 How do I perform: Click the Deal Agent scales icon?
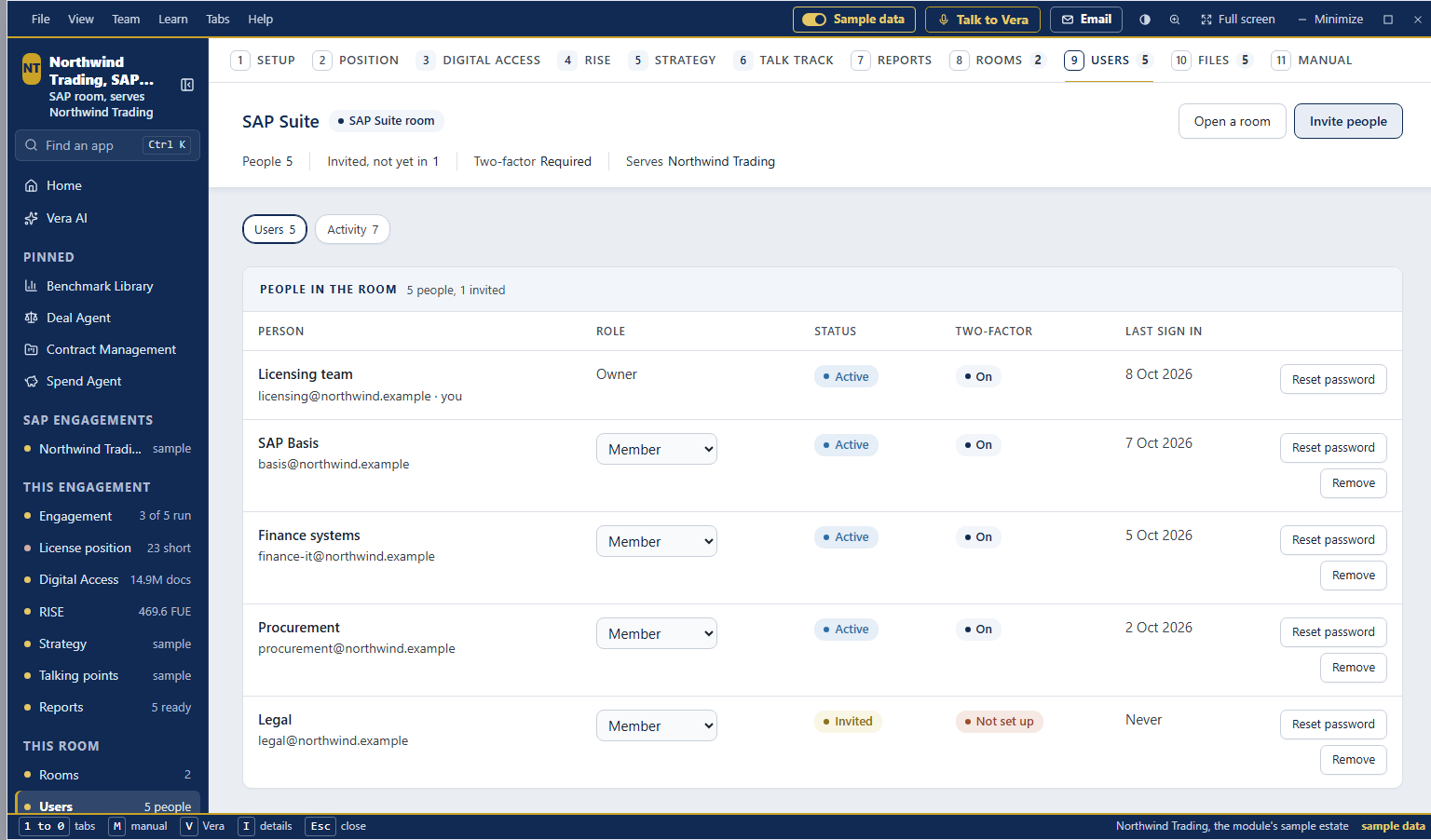(x=32, y=318)
